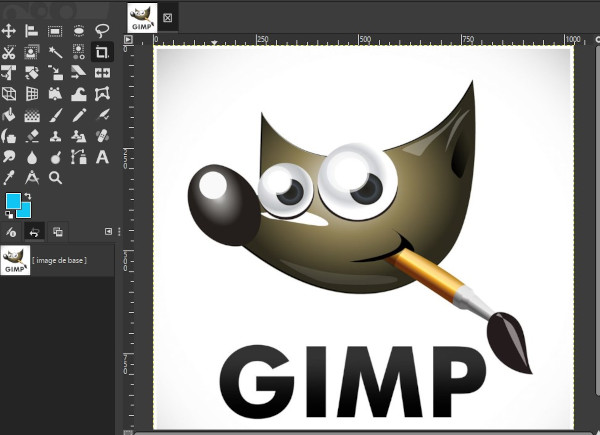The height and width of the screenshot is (435, 600).
Task: Pick the Color Picker eyedropper
Action: pos(8,178)
